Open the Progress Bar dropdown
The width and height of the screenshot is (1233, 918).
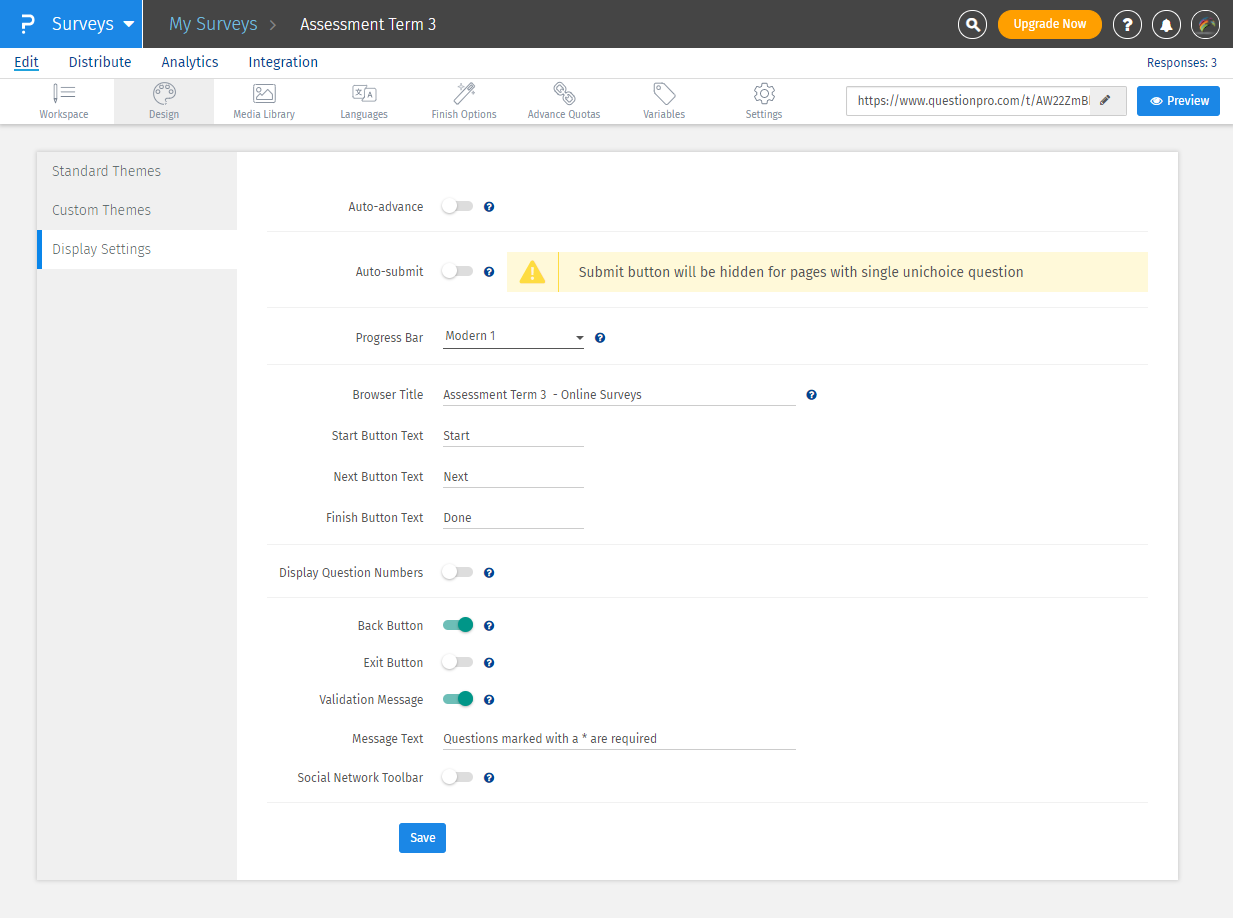pos(513,337)
